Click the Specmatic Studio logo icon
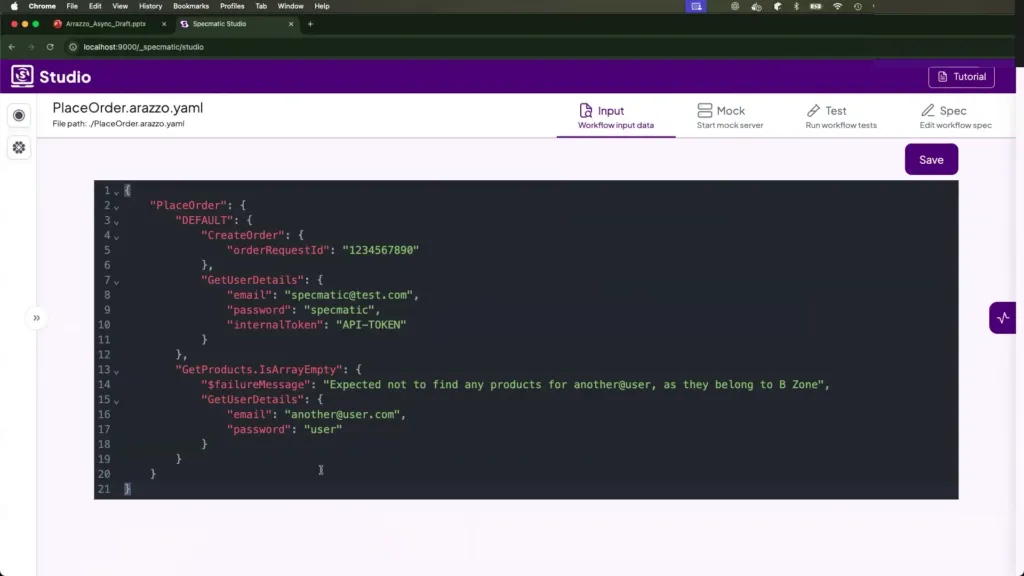 point(22,76)
